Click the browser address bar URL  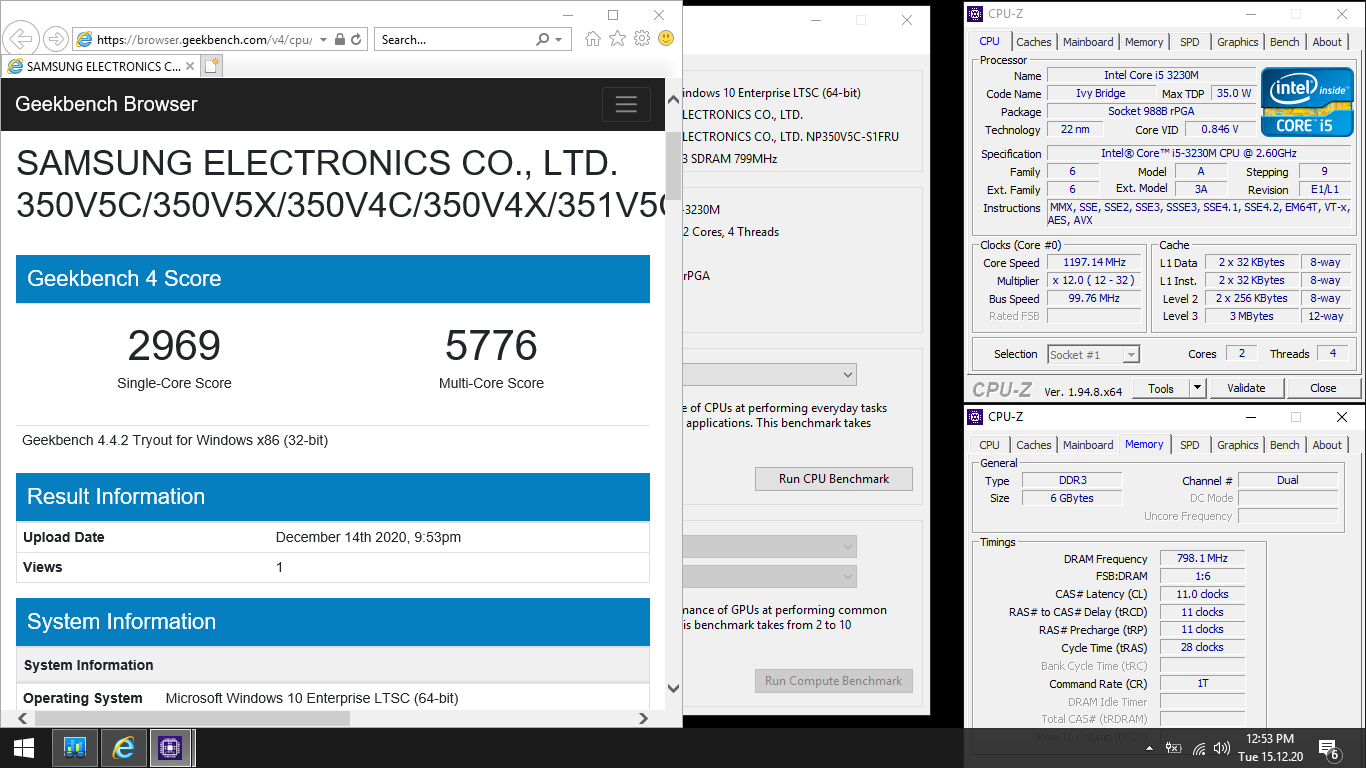pos(204,40)
